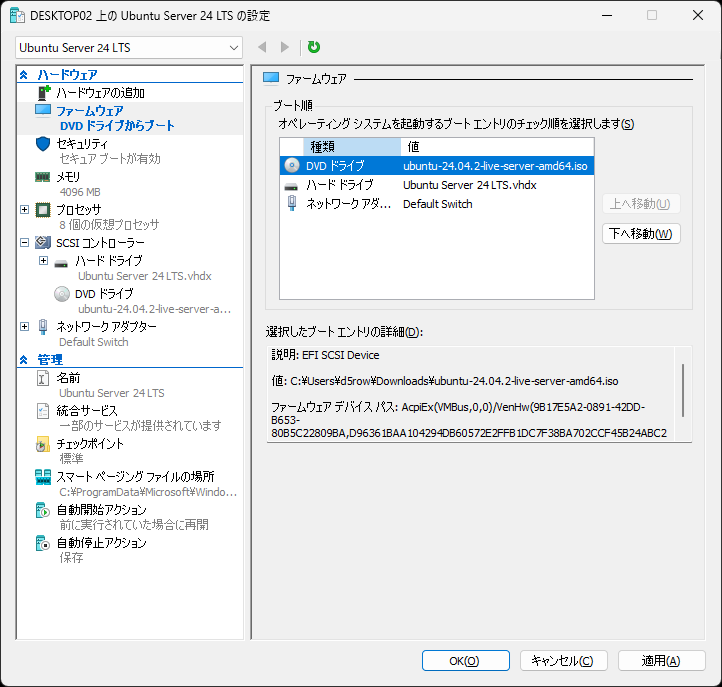Collapse the ハードウェア section chevron
The image size is (722, 687).
click(23, 75)
